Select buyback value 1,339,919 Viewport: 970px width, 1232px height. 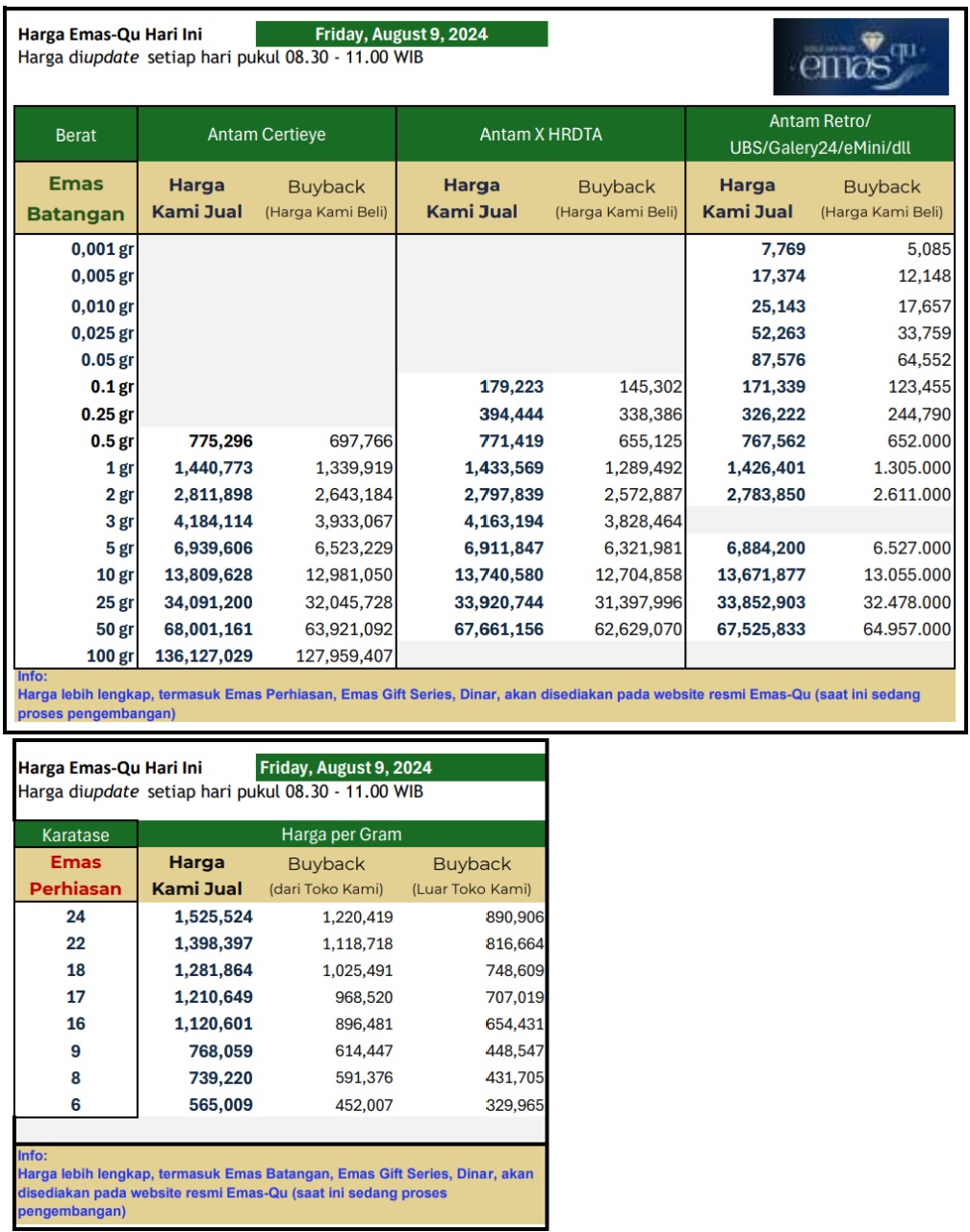coord(354,468)
